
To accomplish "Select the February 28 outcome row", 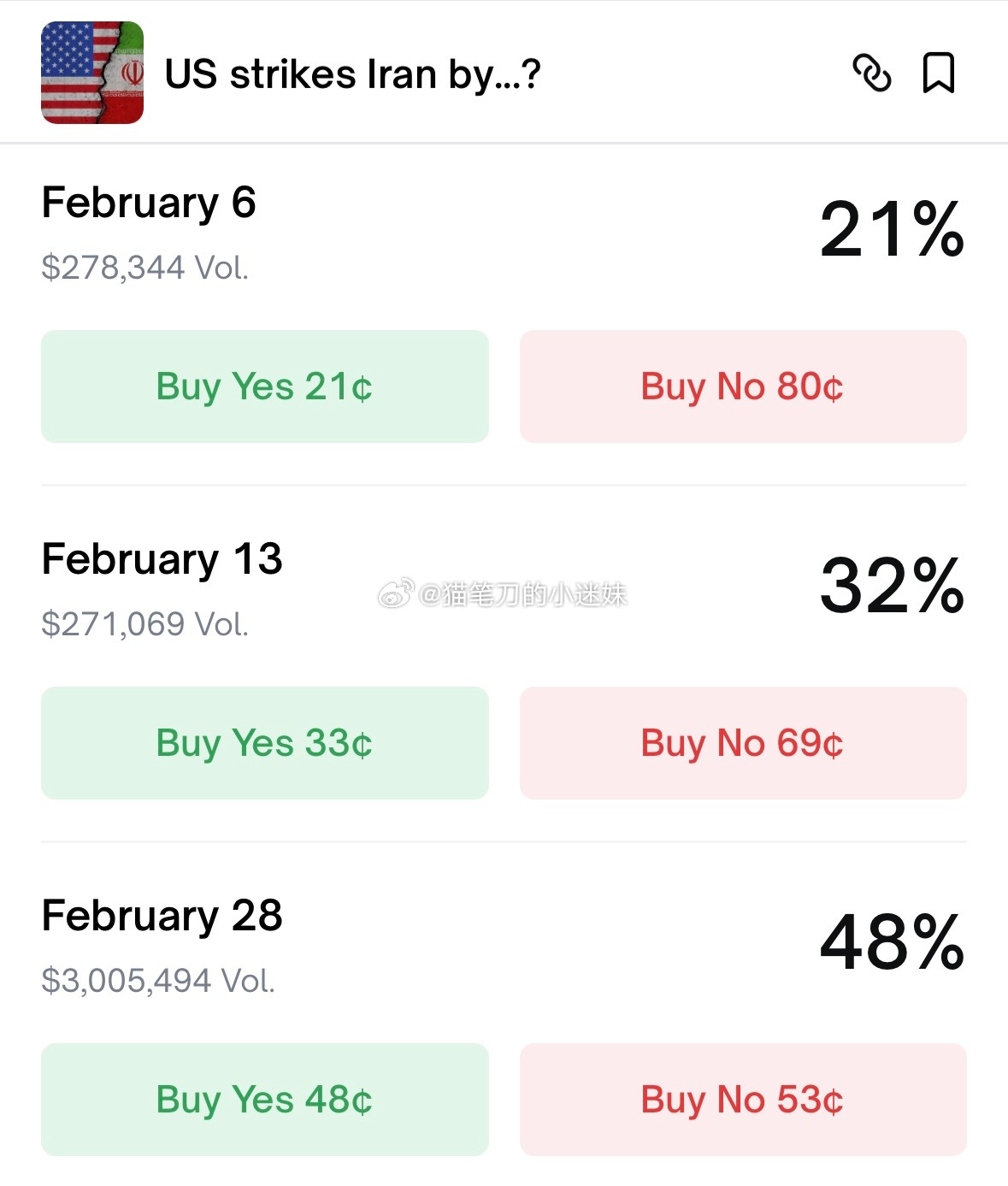I will click(x=162, y=917).
